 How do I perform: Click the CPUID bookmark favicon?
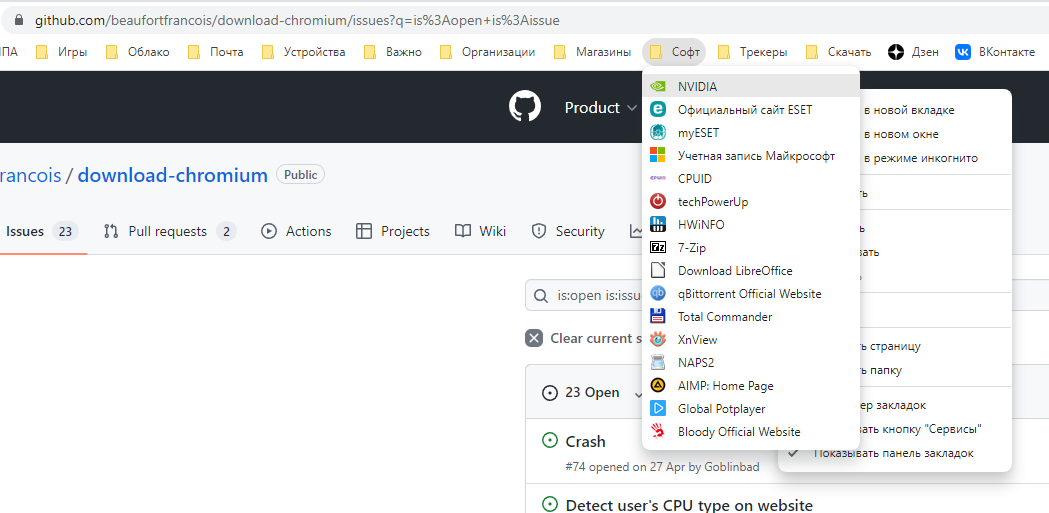(658, 179)
